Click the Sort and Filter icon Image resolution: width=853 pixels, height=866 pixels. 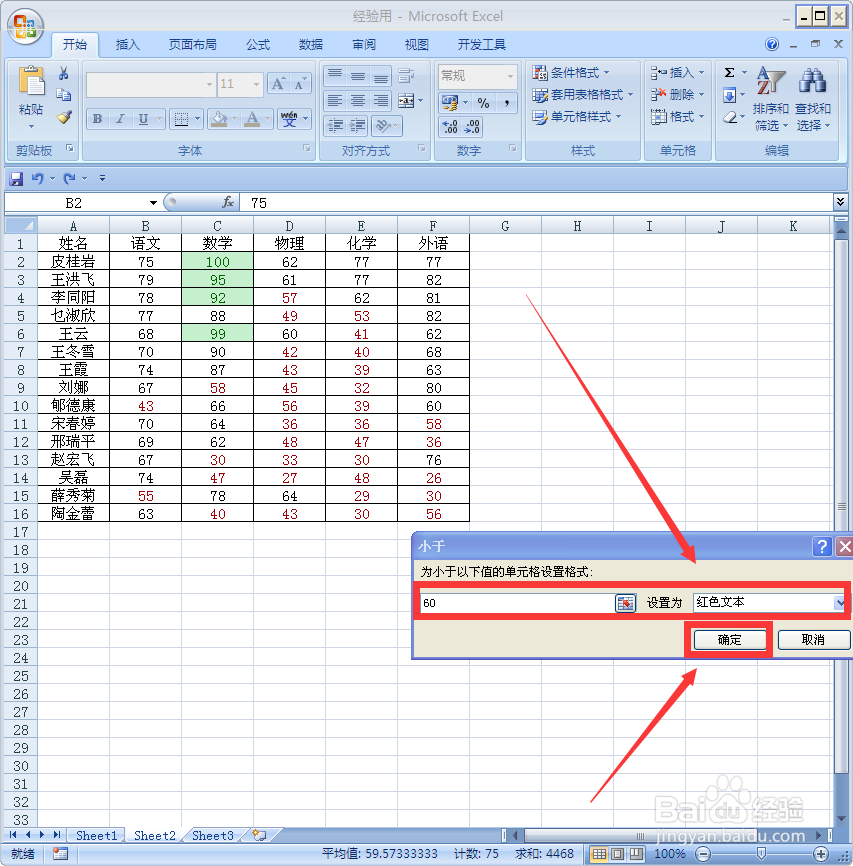(770, 81)
